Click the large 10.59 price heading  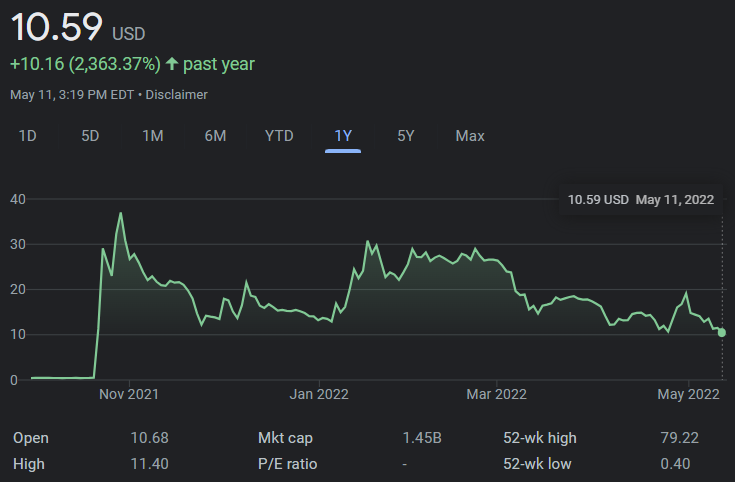(x=57, y=27)
